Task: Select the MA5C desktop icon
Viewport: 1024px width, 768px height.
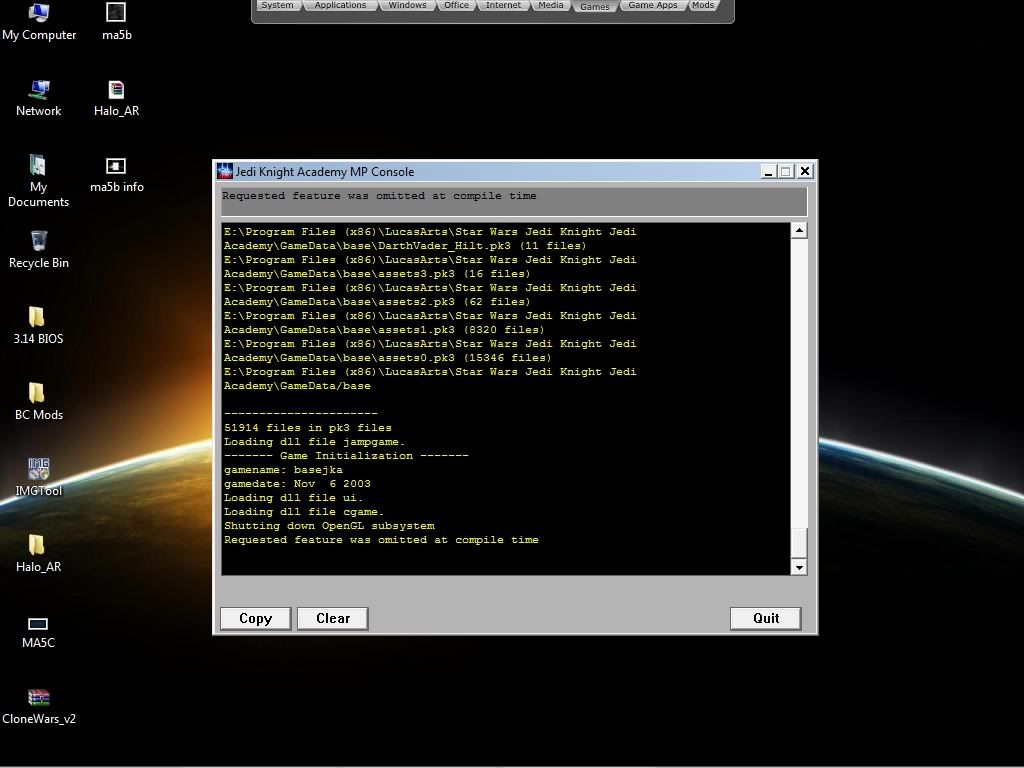Action: click(x=39, y=632)
